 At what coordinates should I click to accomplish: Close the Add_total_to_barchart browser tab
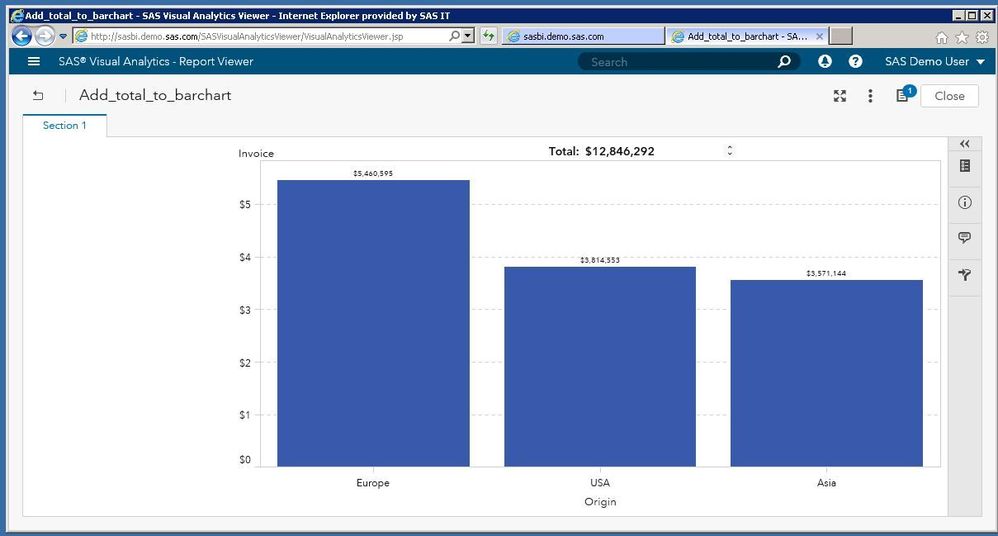pos(820,36)
